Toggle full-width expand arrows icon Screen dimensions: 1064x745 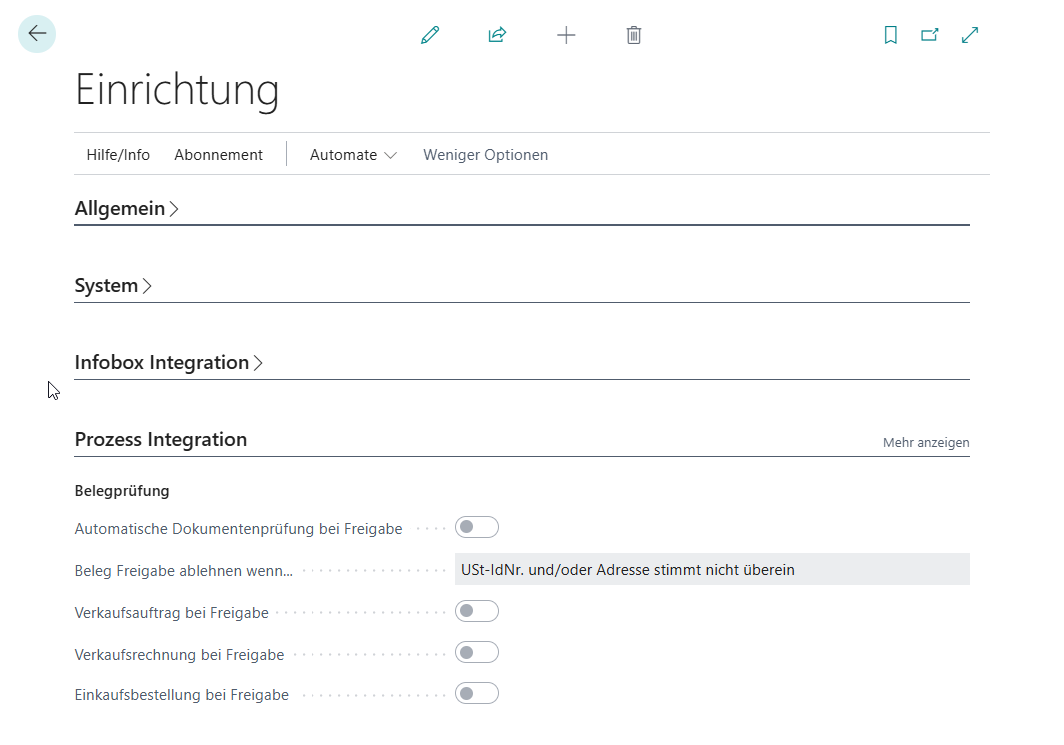click(970, 35)
